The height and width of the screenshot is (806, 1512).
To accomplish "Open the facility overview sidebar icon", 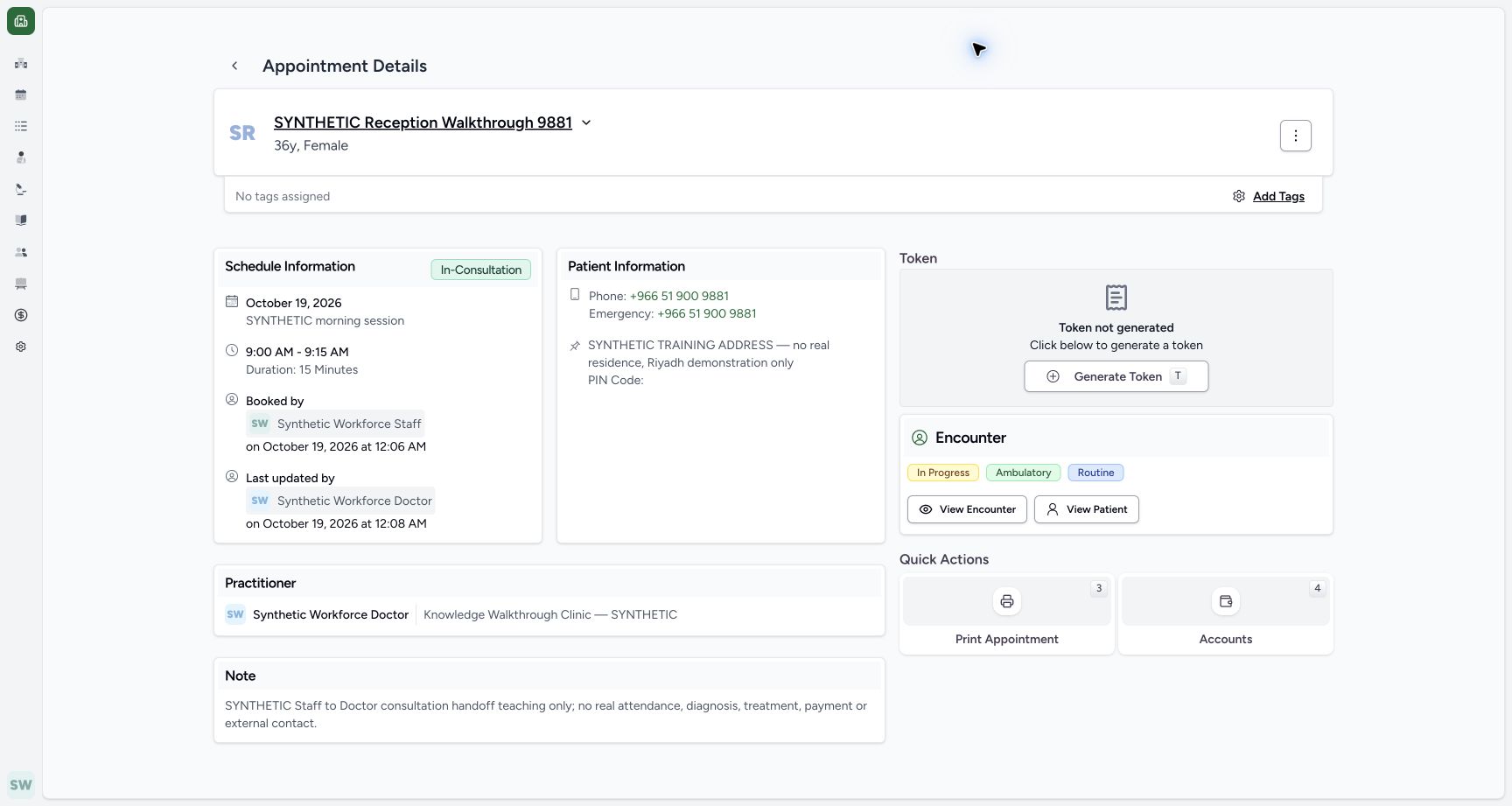I will pos(21,63).
